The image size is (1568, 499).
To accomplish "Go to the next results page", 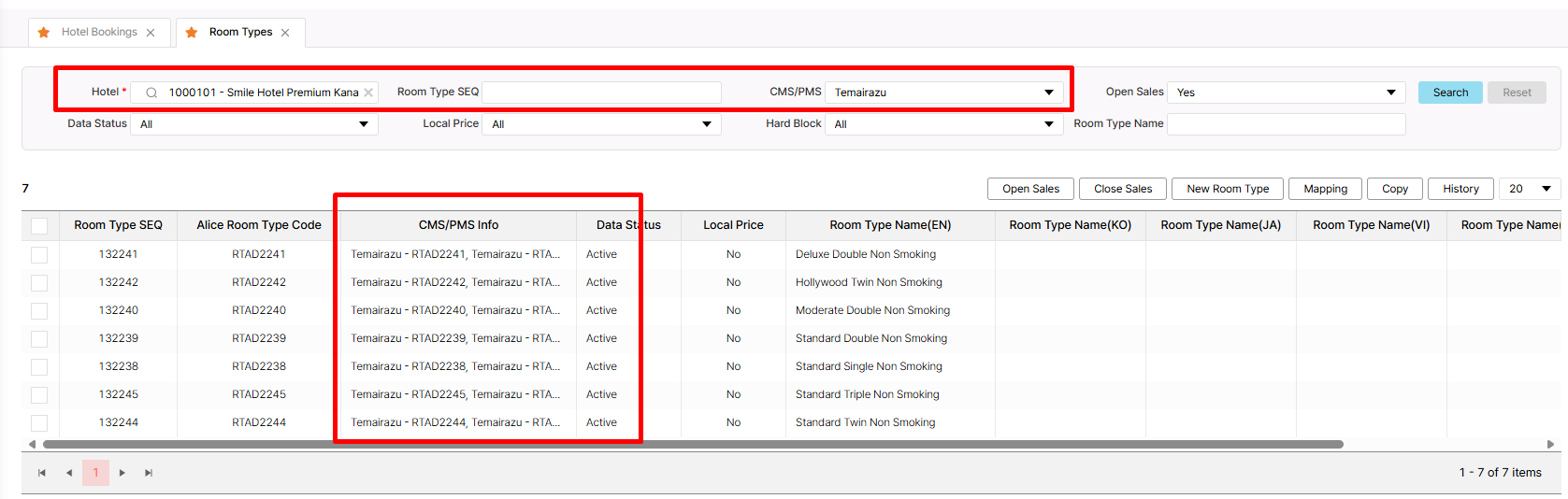I will 122,473.
